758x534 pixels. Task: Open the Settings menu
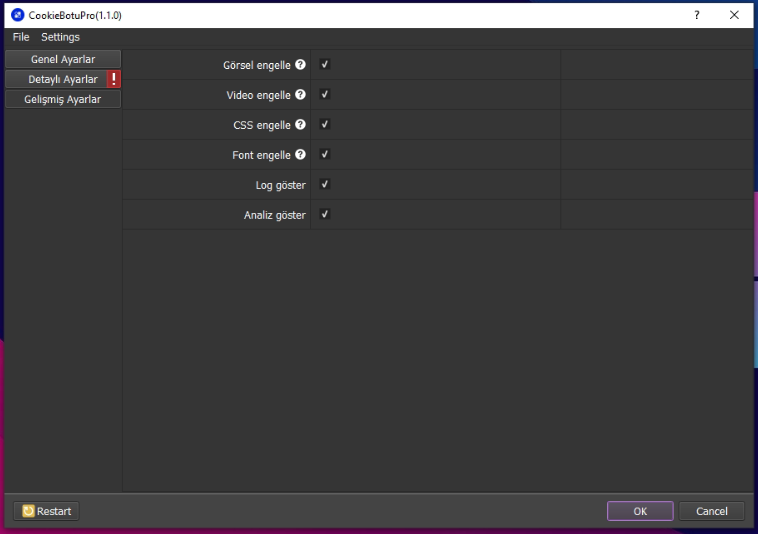tap(60, 37)
